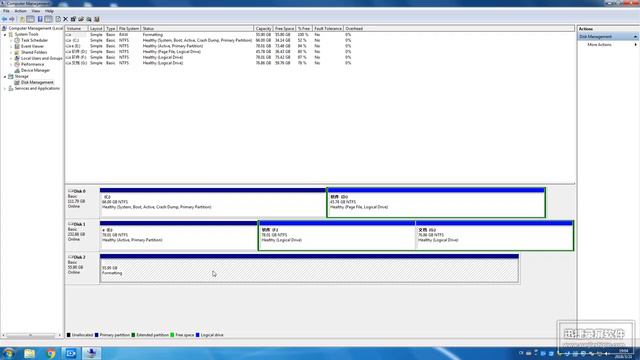Select the Disk 1 label box
Screen dimensions: 640x360
[x=82, y=236]
